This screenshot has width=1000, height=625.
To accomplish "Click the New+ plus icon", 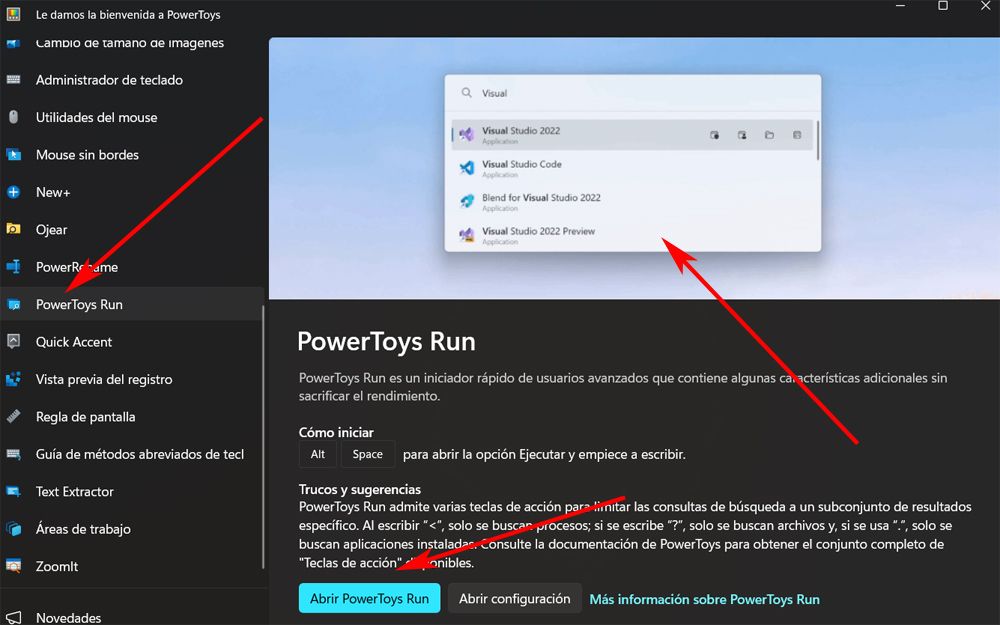I will click(14, 192).
